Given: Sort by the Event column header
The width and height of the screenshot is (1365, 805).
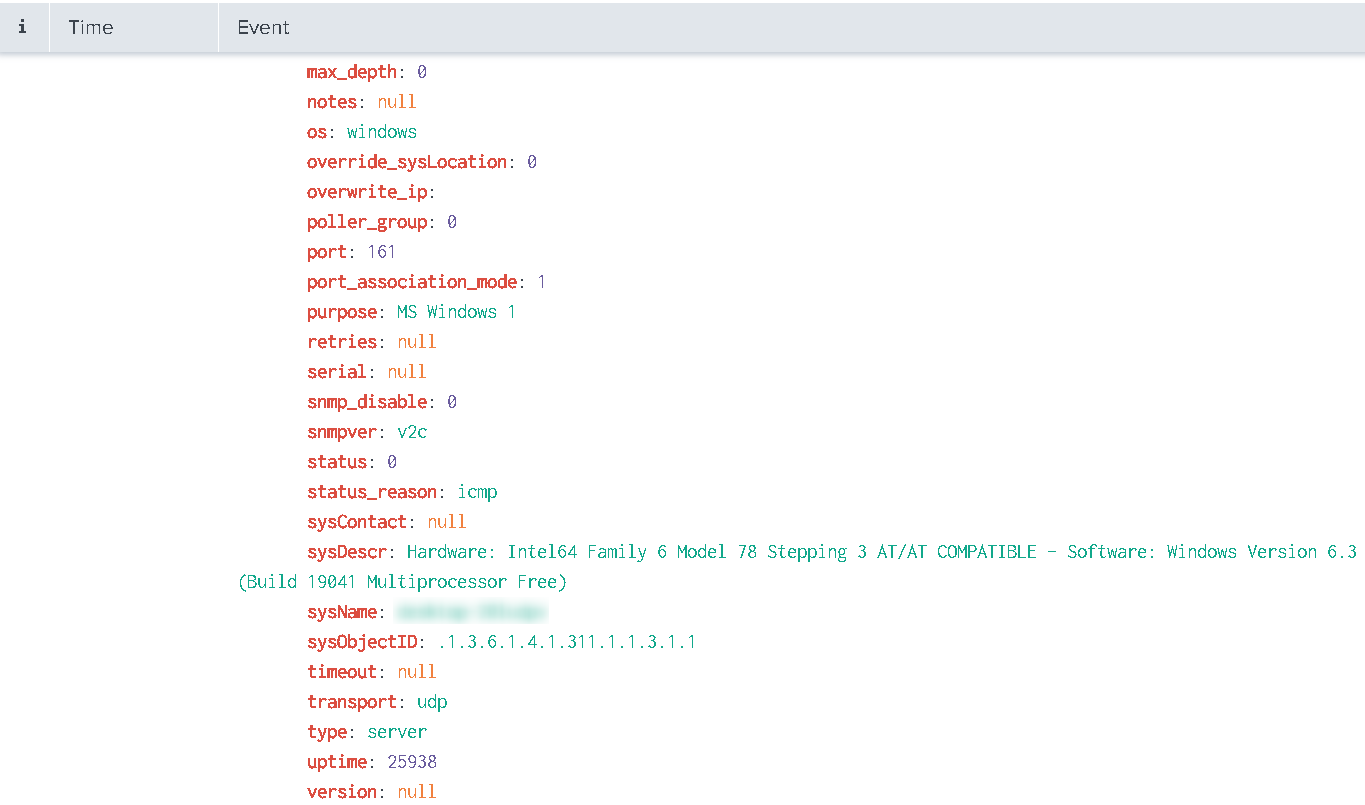Looking at the screenshot, I should point(263,27).
